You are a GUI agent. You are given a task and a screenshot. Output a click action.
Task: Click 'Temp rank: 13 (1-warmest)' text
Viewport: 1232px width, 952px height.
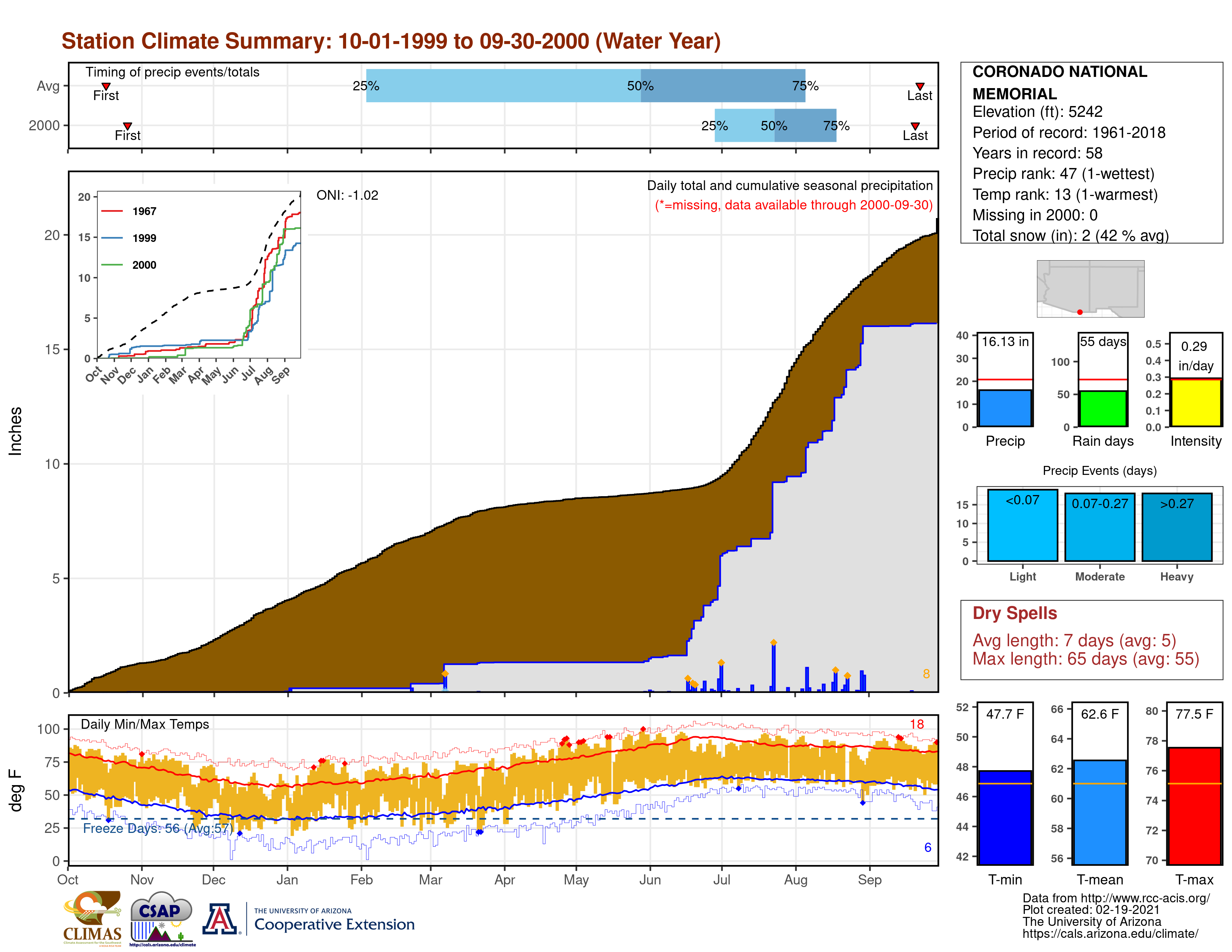click(x=1064, y=195)
